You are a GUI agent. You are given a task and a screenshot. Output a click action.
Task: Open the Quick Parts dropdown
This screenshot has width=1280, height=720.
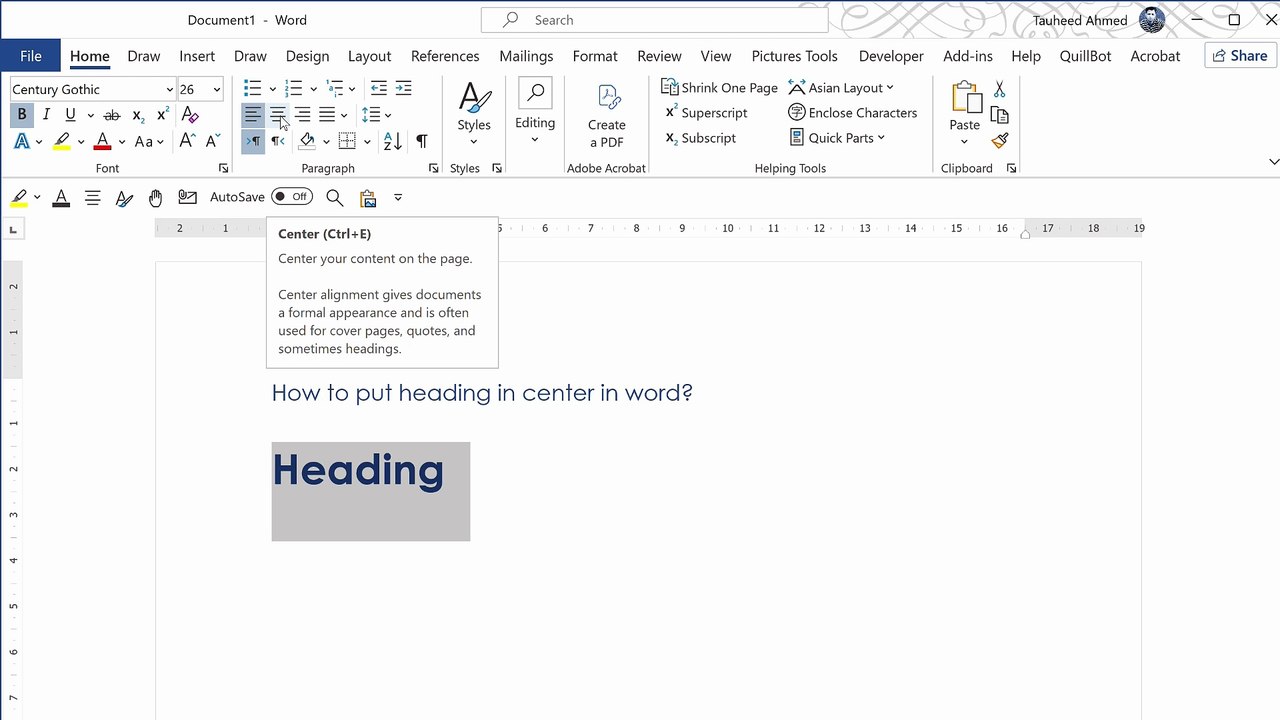point(838,138)
